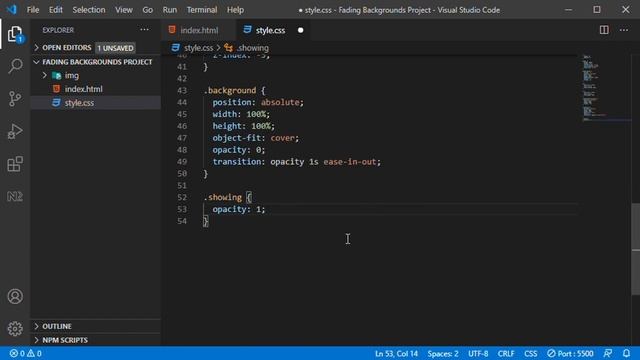640x360 pixels.
Task: Click the 'absolute' value on line 44
Action: click(x=280, y=102)
